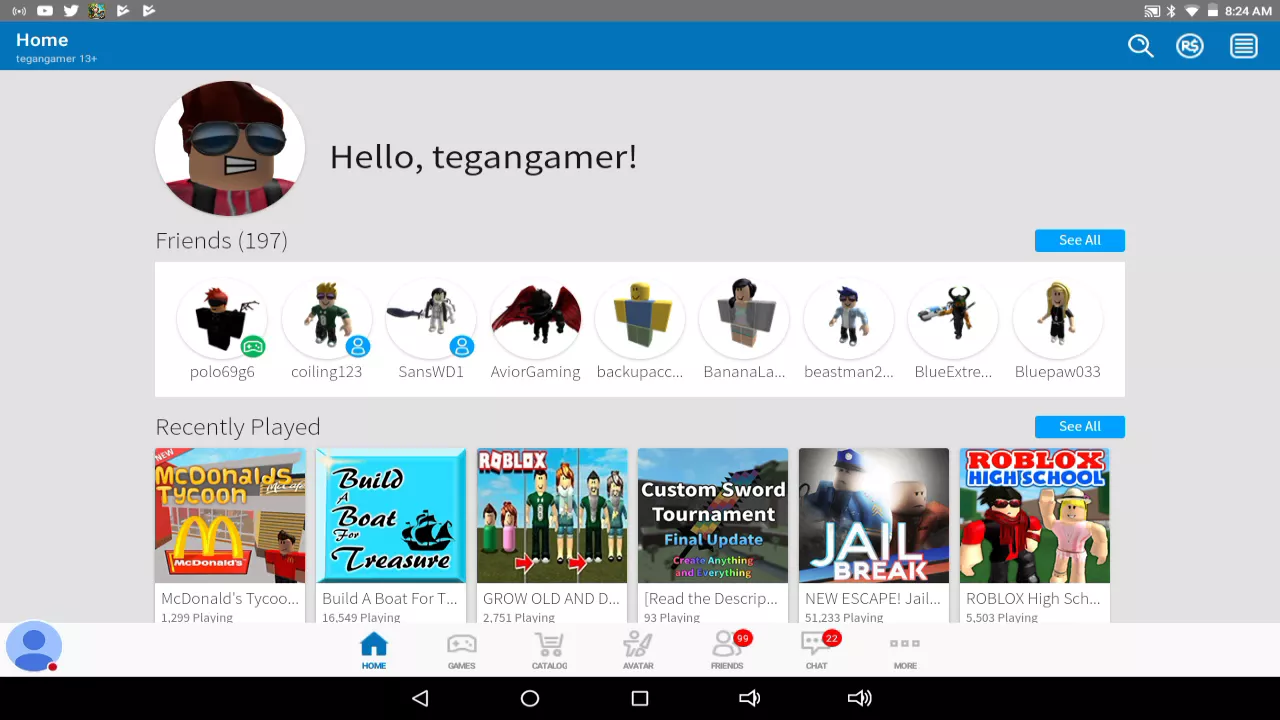Tap the Android back navigation button
The height and width of the screenshot is (720, 1280).
tap(420, 698)
